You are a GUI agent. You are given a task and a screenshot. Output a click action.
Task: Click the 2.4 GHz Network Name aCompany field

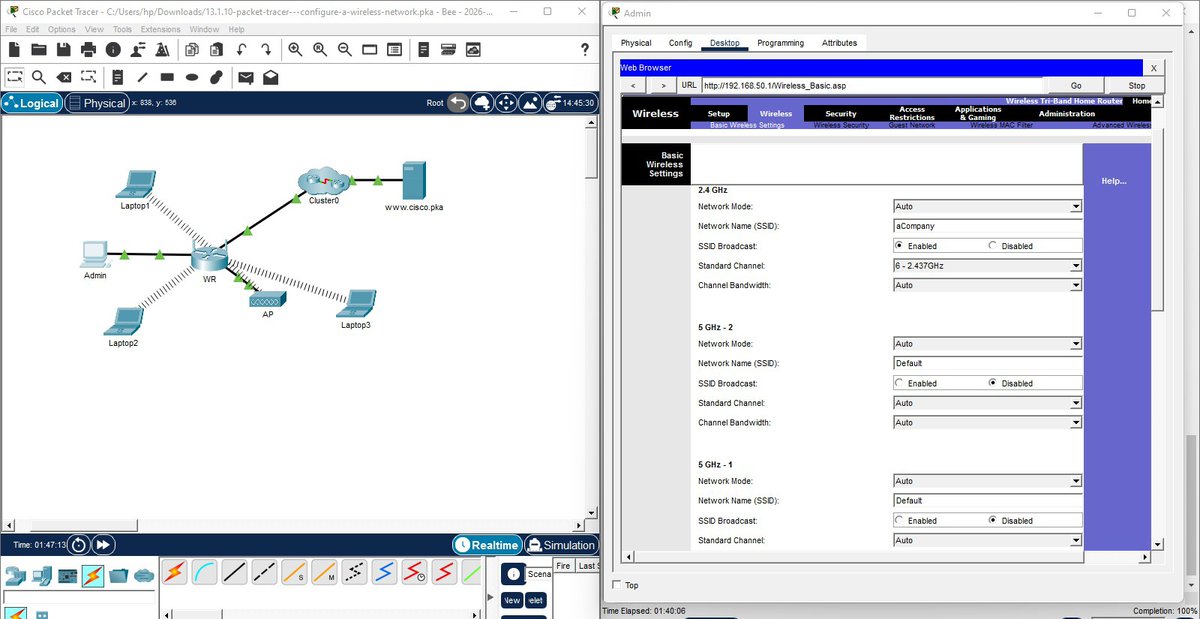coord(988,226)
